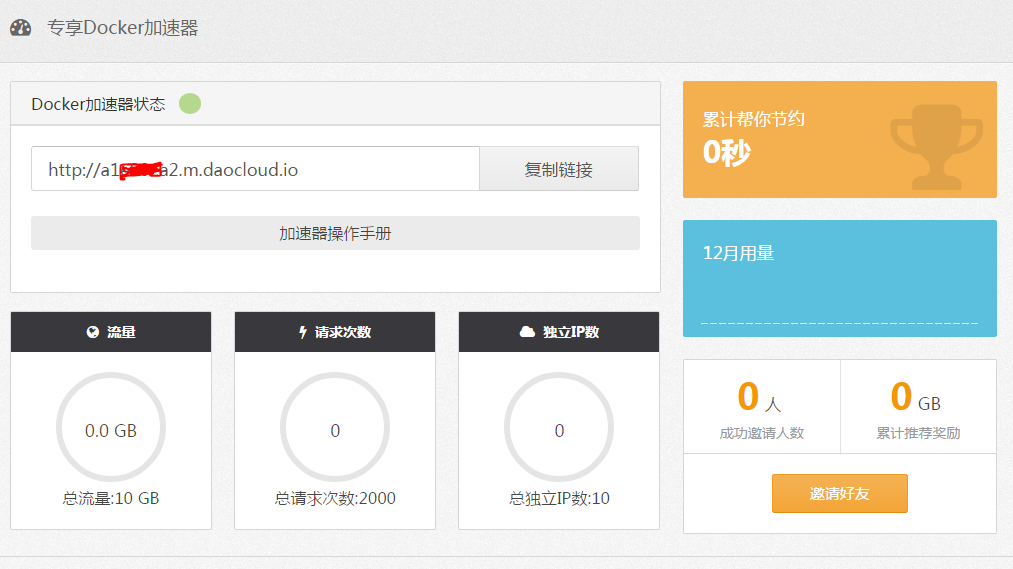Click the dashboard gauge icon in header
The width and height of the screenshot is (1013, 569).
pyautogui.click(x=21, y=28)
